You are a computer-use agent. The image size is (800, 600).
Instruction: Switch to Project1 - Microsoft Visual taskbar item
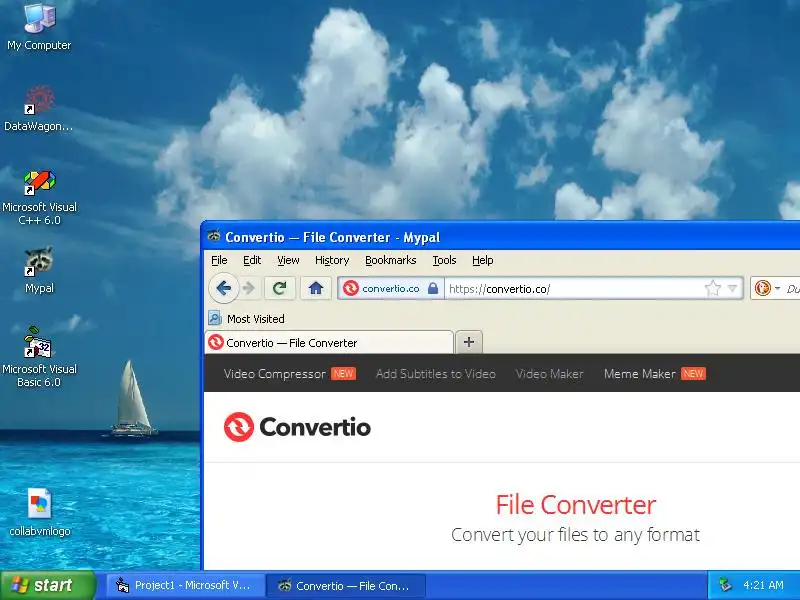(x=185, y=585)
